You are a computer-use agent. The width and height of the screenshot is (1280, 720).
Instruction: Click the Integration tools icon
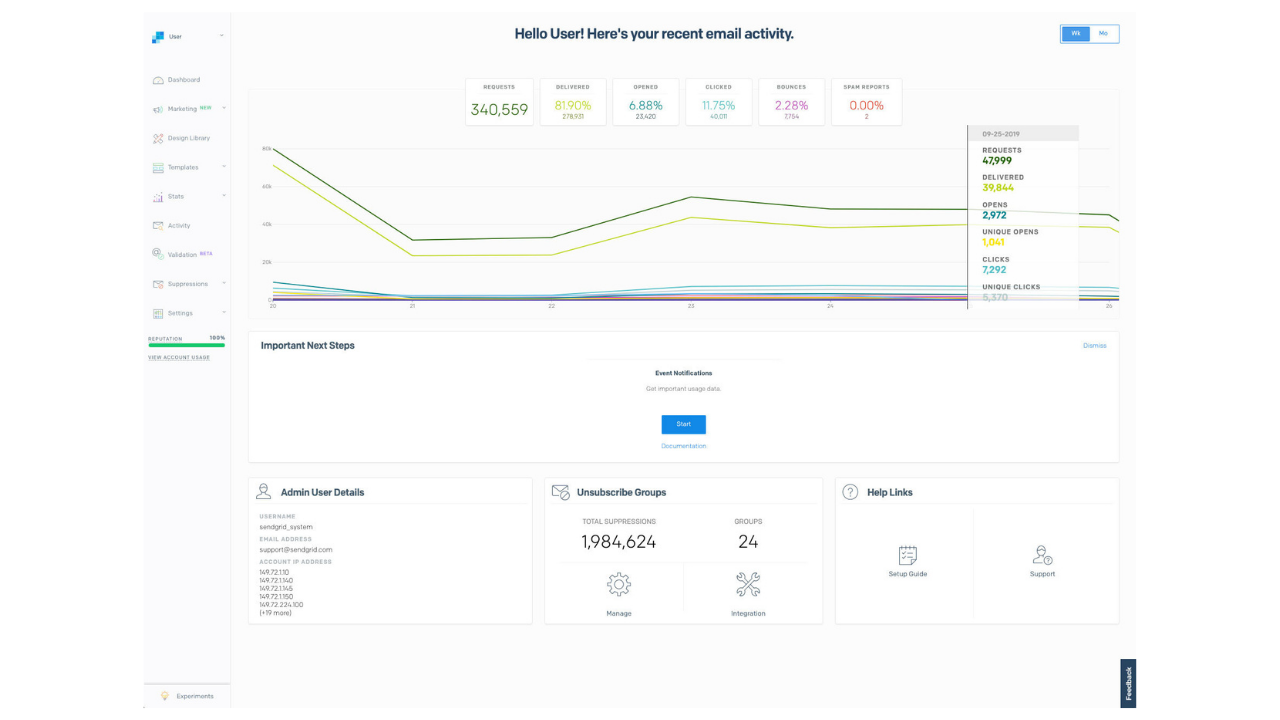click(748, 584)
